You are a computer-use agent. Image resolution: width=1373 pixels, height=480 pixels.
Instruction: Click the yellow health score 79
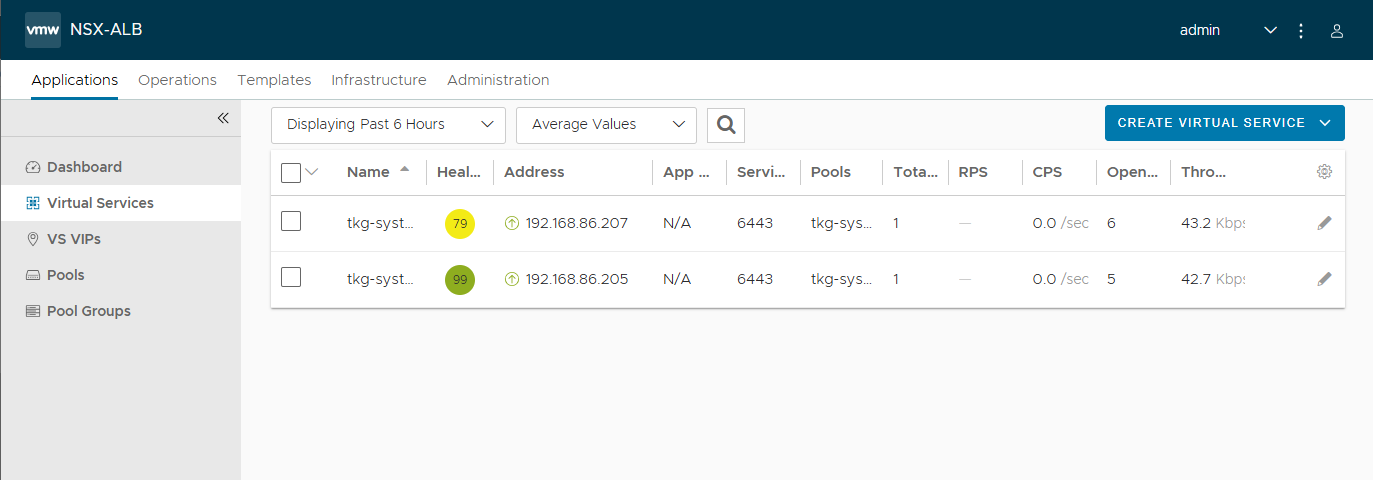pos(460,224)
